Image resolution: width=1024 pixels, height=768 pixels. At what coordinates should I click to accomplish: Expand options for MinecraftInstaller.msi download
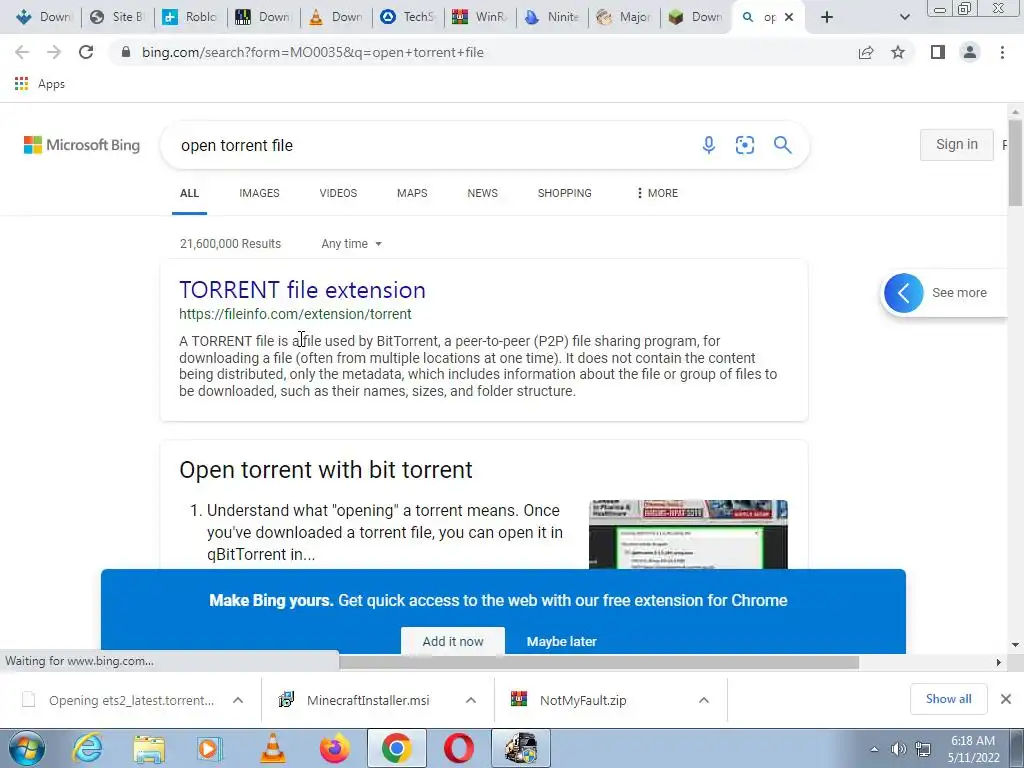point(471,700)
